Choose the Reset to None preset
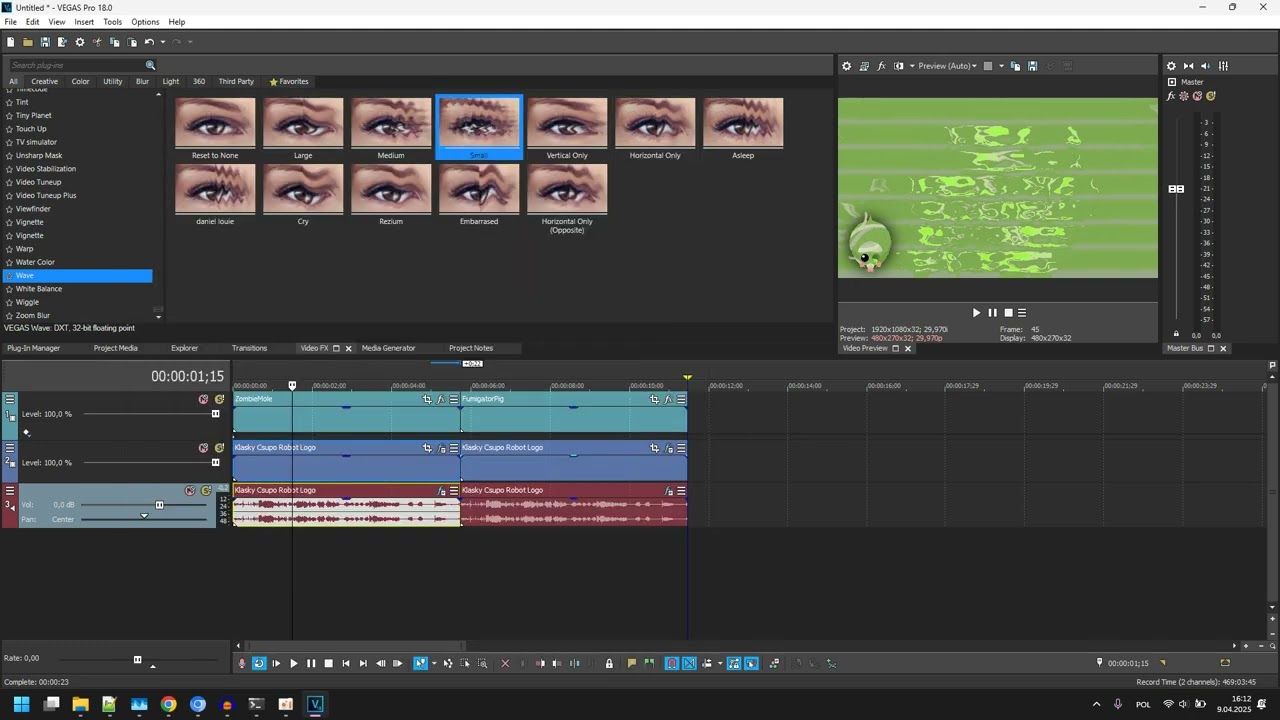The width and height of the screenshot is (1280, 720). click(215, 123)
